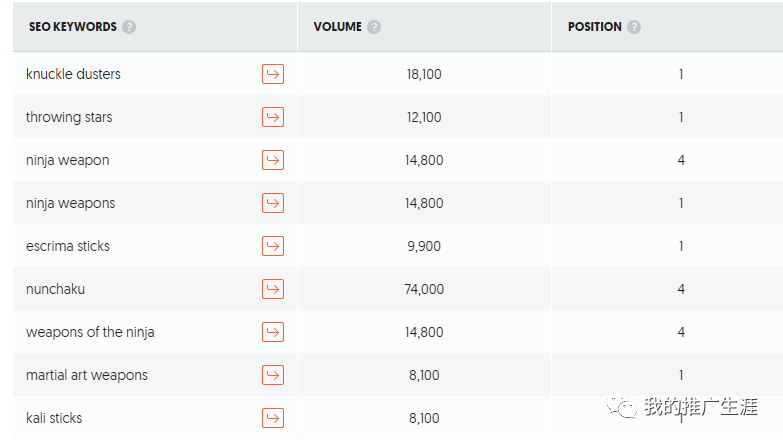
Task: Click arrow icon next to throwing stars
Action: coord(272,117)
